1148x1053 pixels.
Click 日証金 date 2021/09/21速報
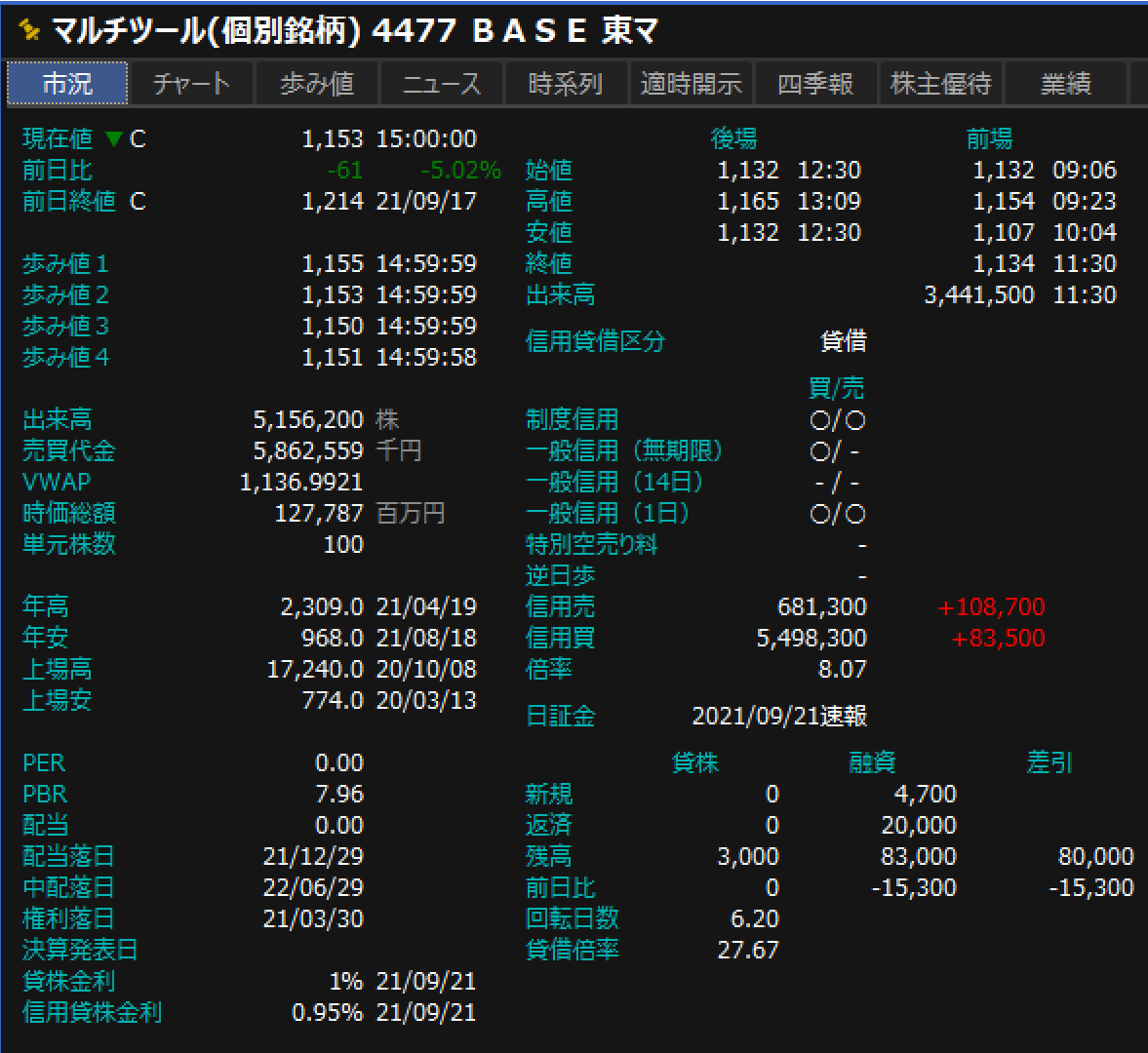(779, 716)
